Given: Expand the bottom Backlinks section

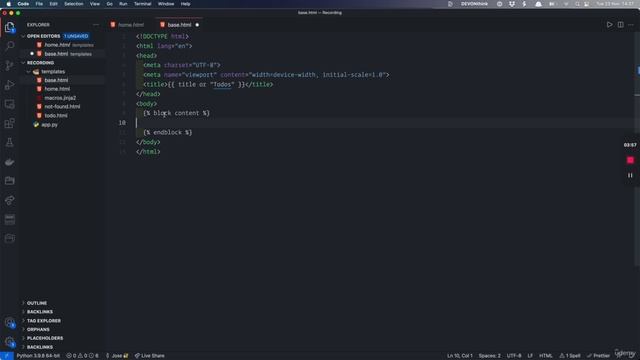Looking at the screenshot, I should point(40,347).
